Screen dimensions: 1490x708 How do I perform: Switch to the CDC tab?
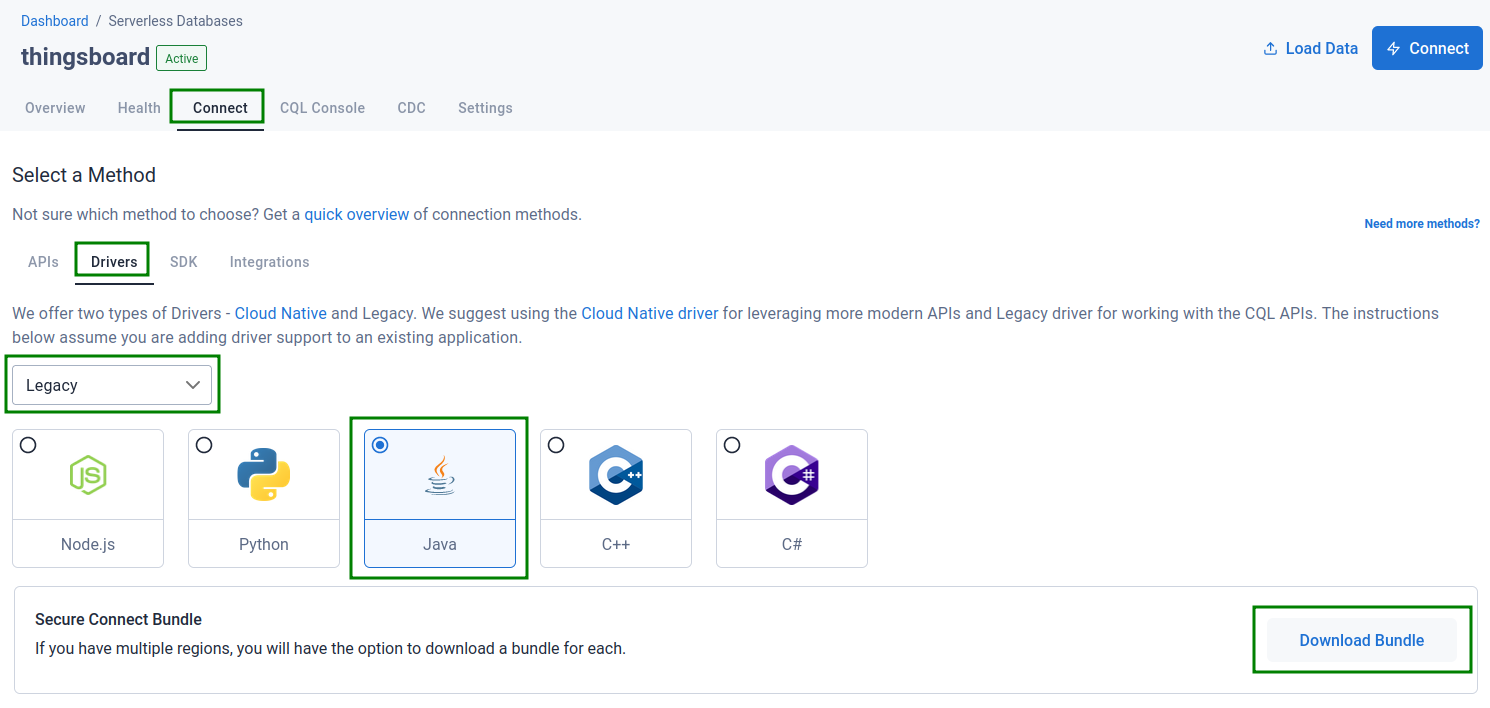click(x=411, y=108)
